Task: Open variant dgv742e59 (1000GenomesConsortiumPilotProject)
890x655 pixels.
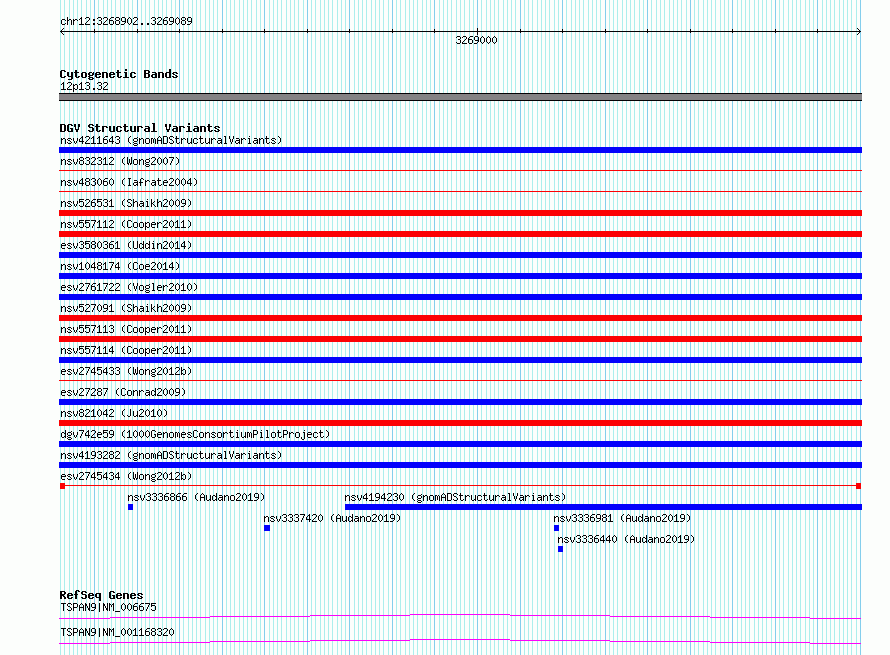Action: (x=195, y=434)
